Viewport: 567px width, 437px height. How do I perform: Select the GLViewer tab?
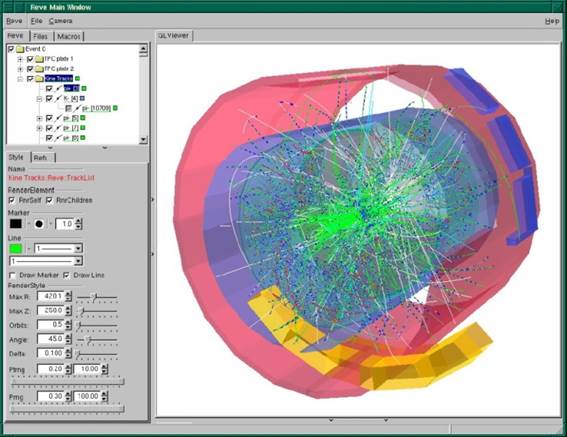tap(174, 35)
